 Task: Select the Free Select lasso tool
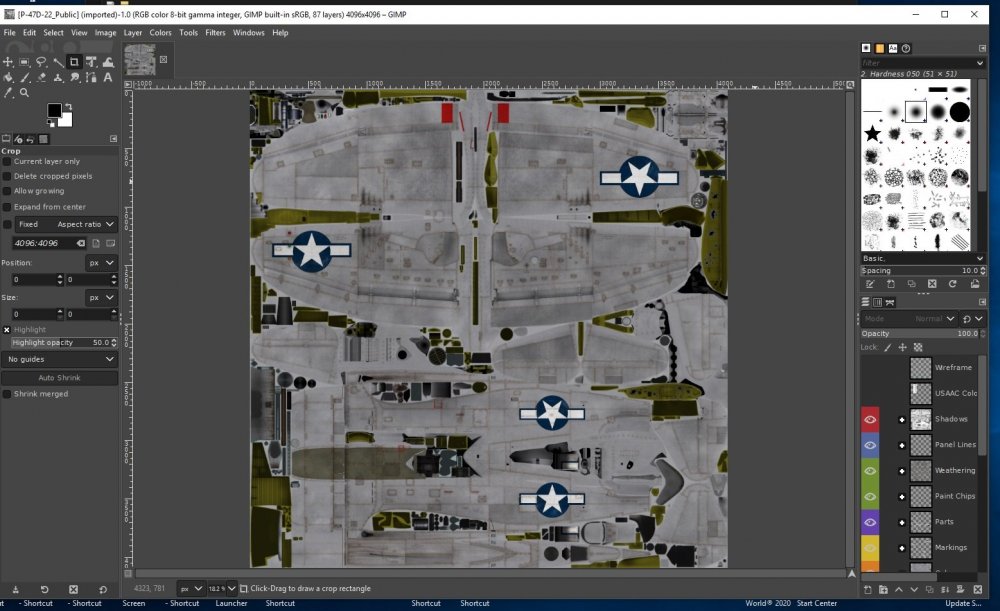(x=41, y=62)
